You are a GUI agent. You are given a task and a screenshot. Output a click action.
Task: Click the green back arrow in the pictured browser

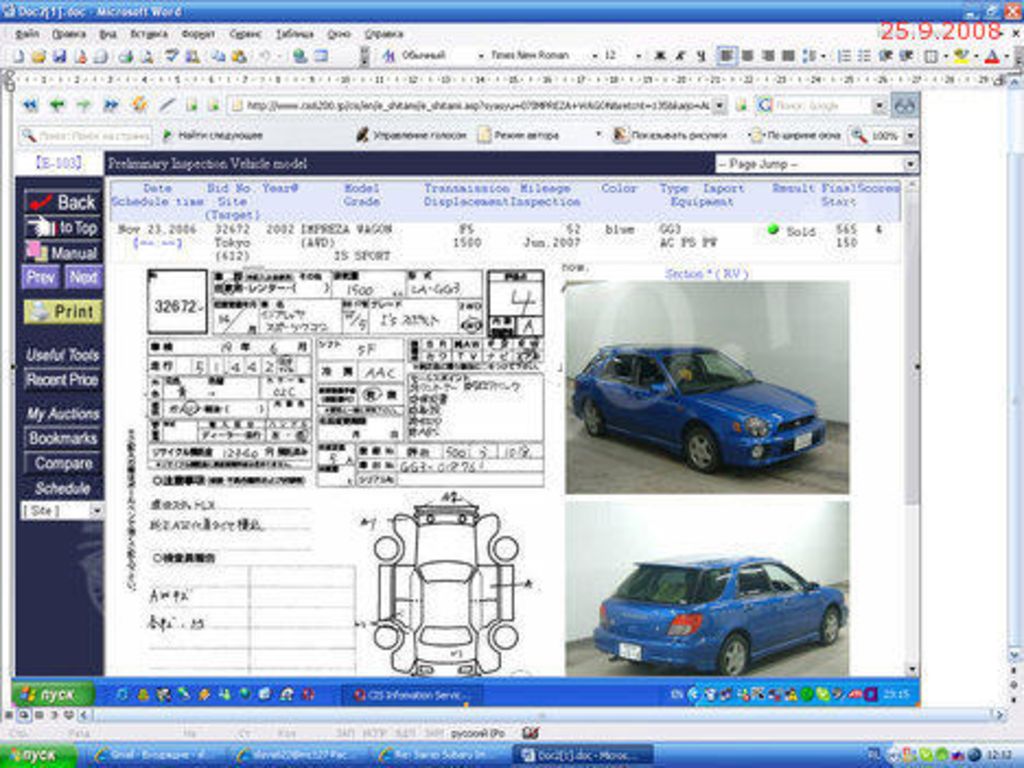57,104
